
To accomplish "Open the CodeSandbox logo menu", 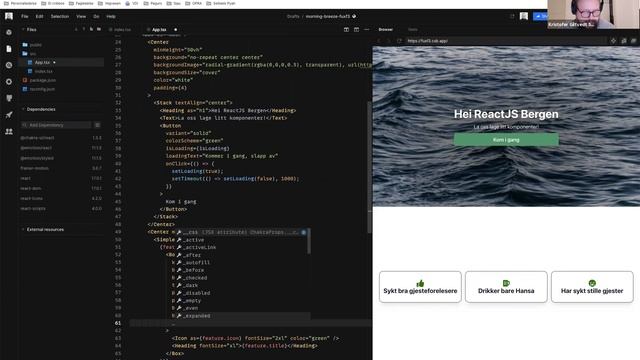I will point(9,16).
